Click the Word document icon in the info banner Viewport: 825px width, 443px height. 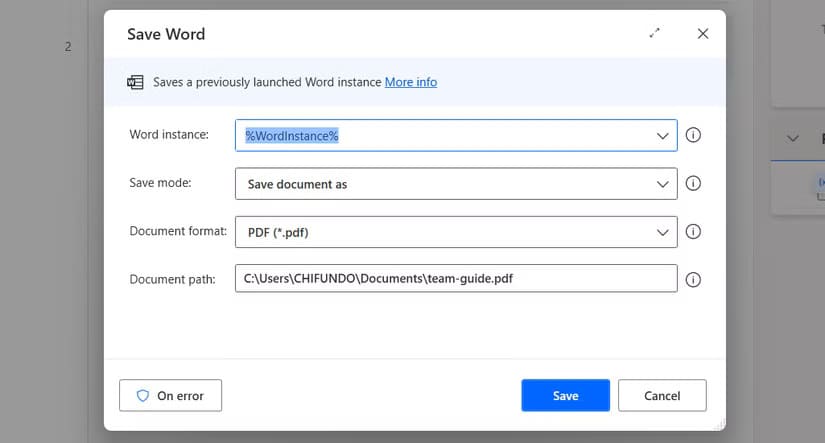coord(135,82)
